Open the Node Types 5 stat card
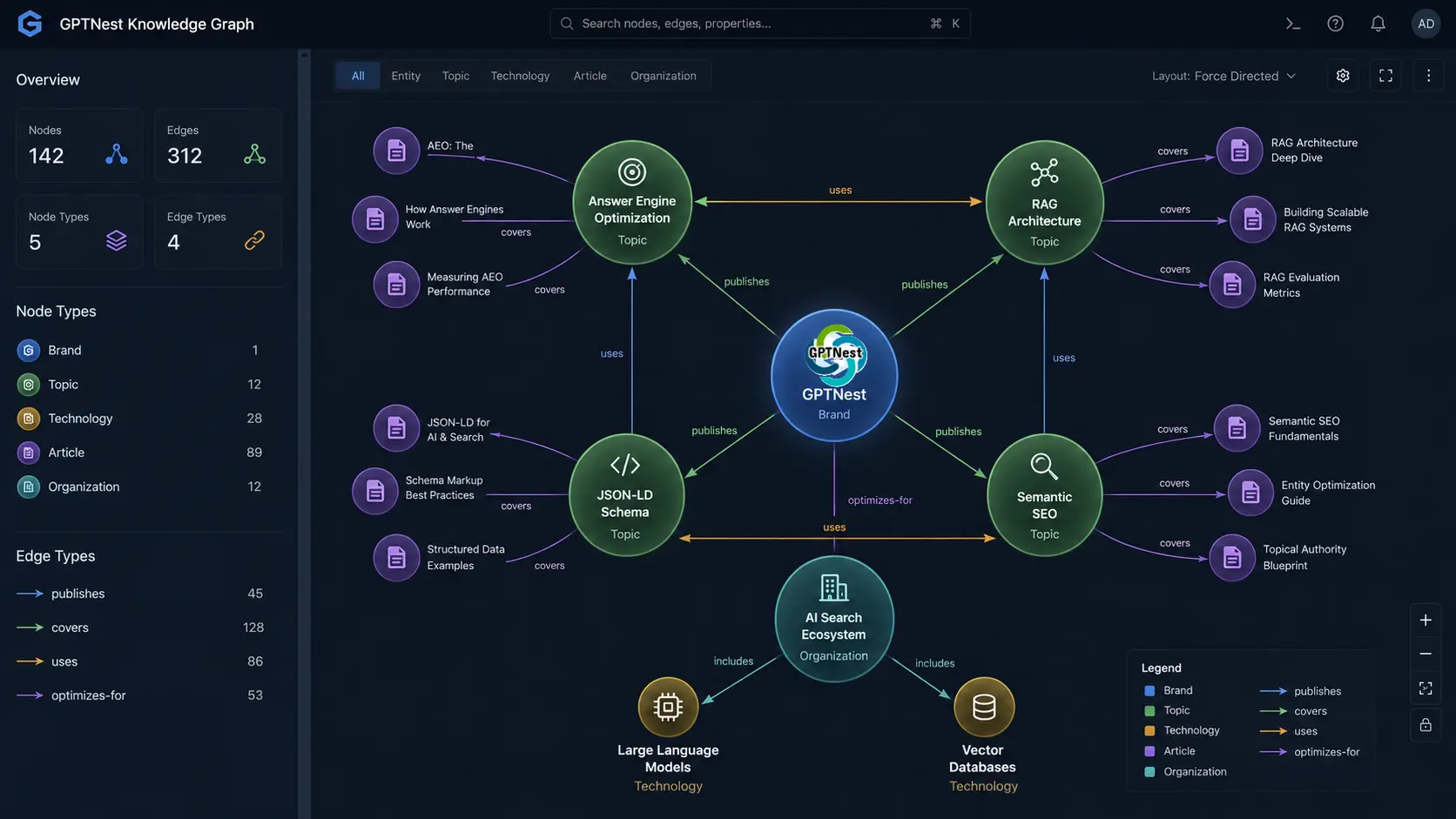The width and height of the screenshot is (1456, 819). point(79,232)
